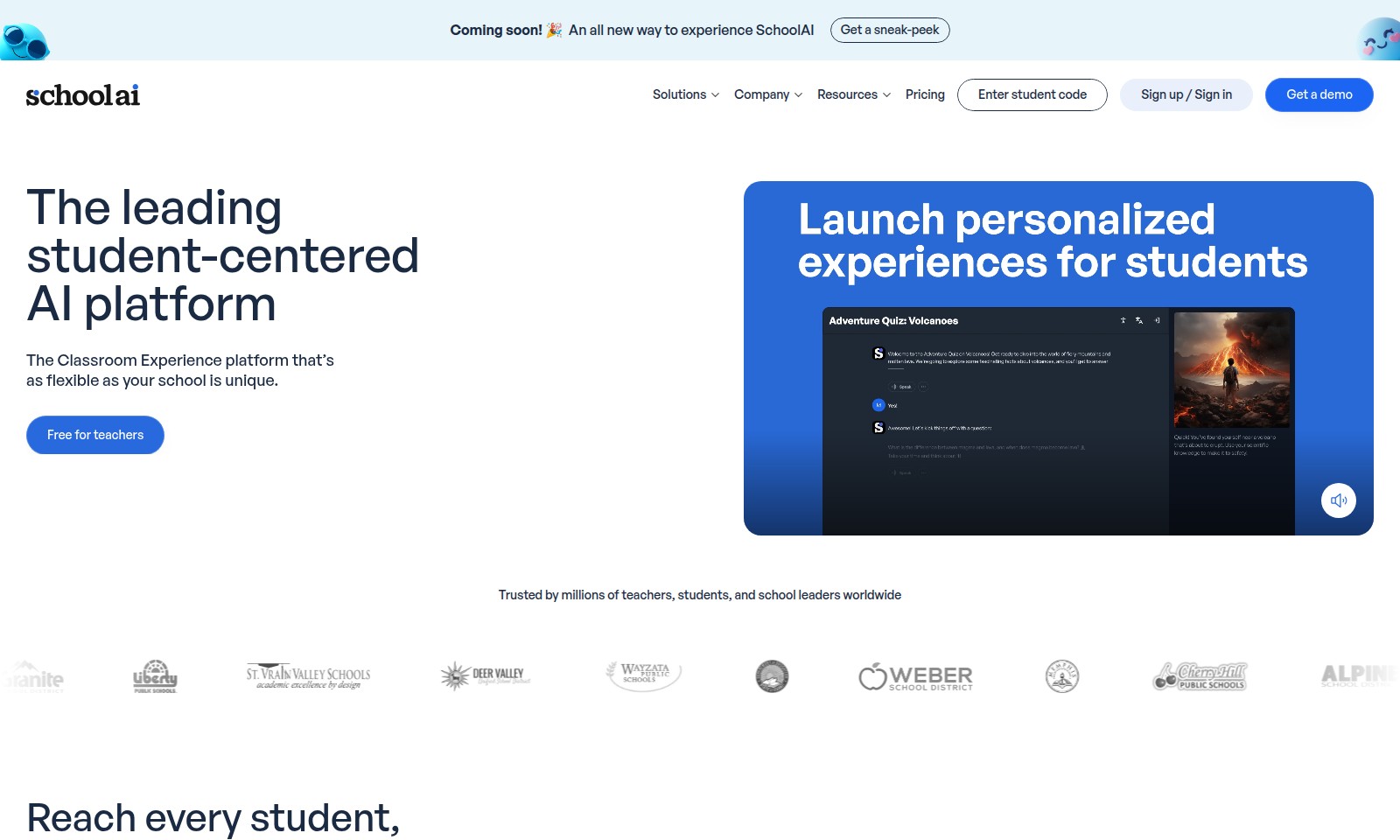
Task: Click the Liberty Public Schools logo
Action: tap(155, 676)
